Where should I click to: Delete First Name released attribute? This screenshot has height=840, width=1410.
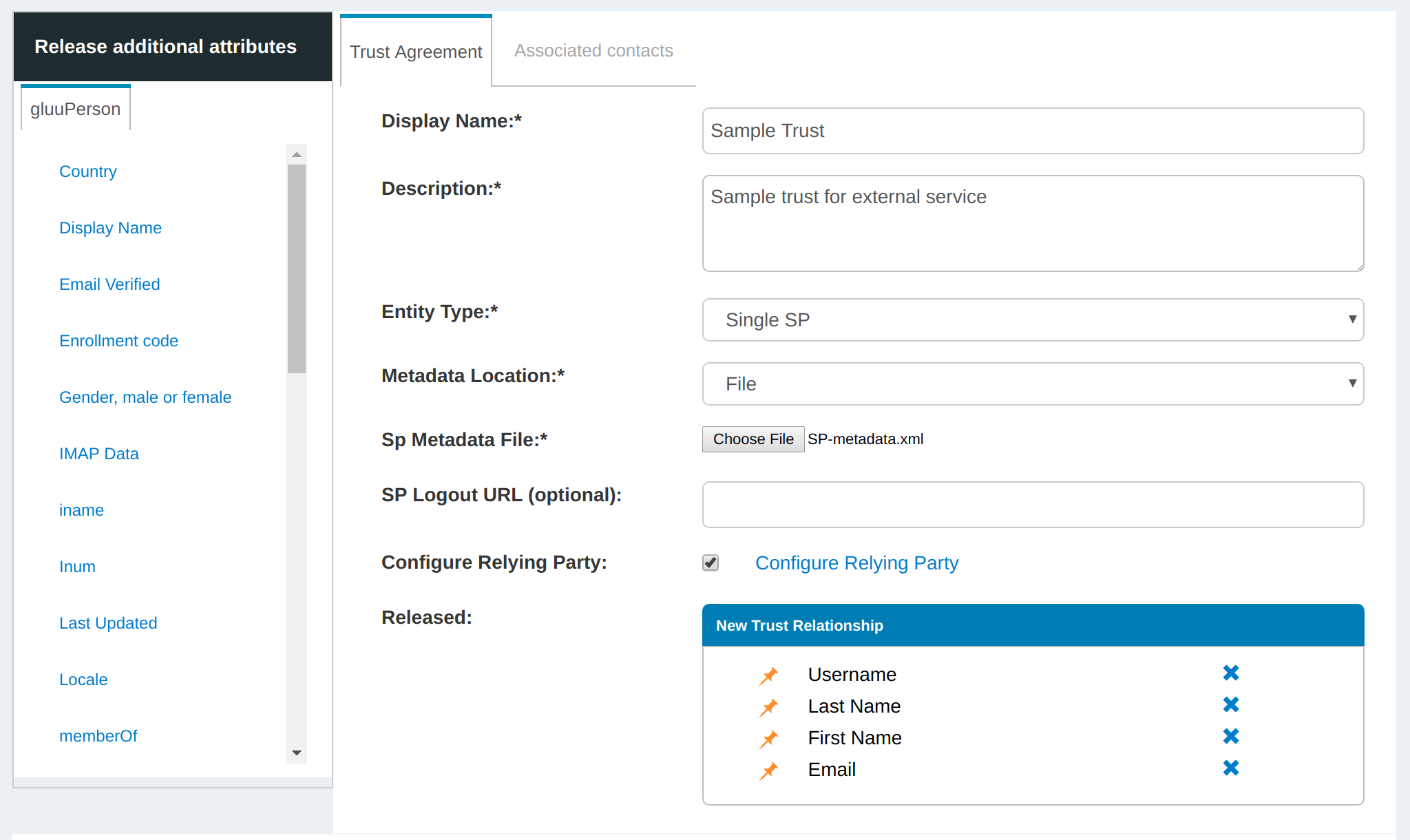click(1230, 737)
